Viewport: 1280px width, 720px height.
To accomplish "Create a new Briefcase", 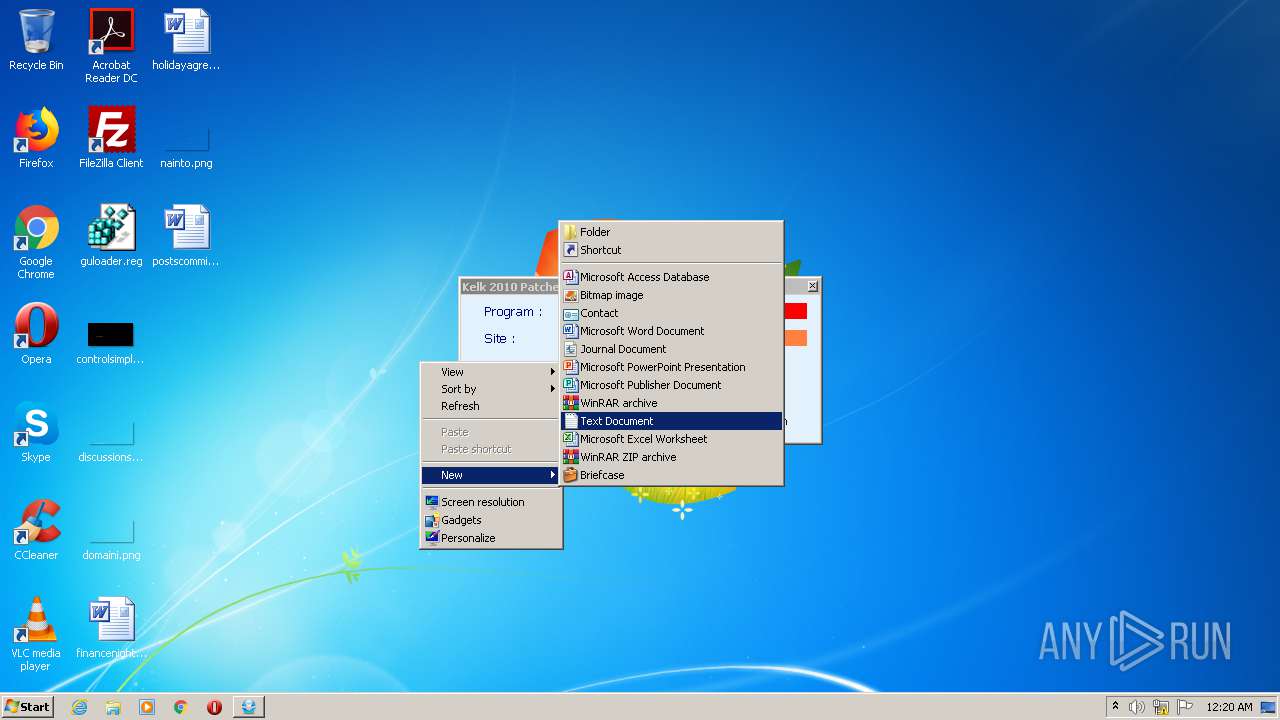I will pos(671,475).
